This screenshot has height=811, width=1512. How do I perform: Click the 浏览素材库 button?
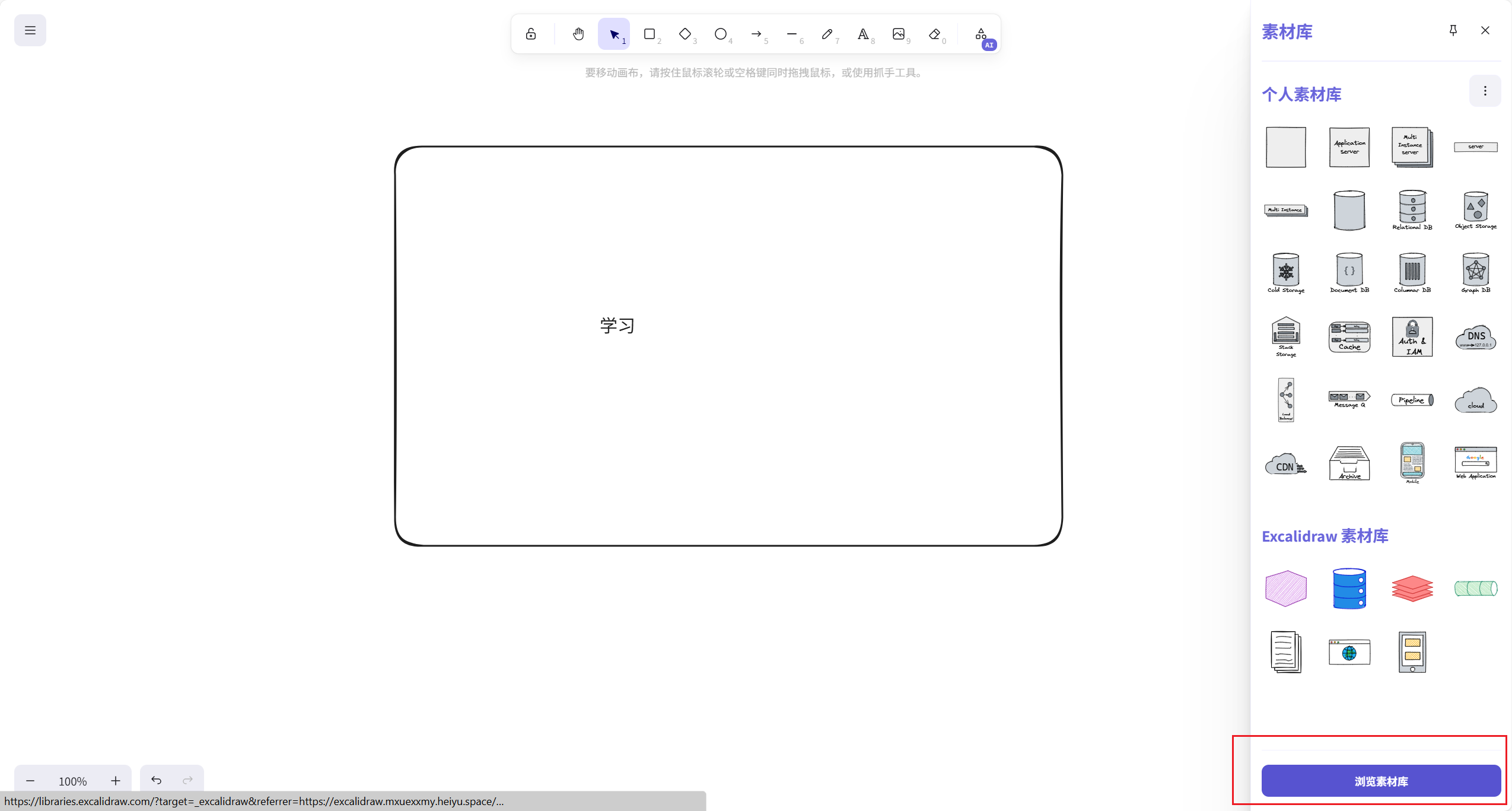coord(1381,781)
